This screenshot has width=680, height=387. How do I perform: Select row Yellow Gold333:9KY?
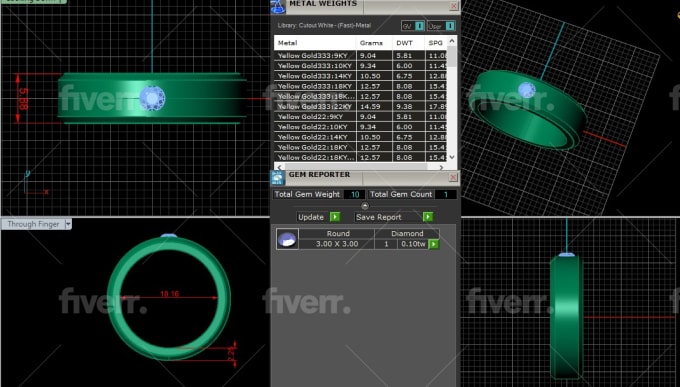pos(361,56)
